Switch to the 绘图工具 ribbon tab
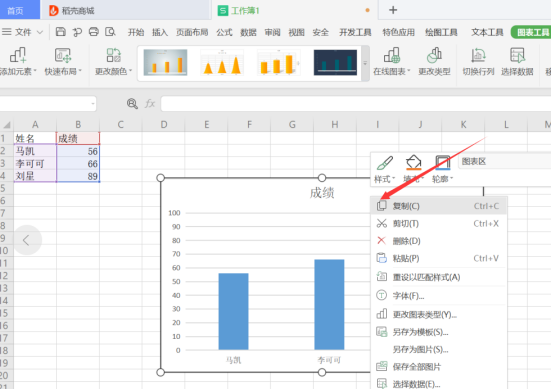The height and width of the screenshot is (390, 554). (x=441, y=32)
